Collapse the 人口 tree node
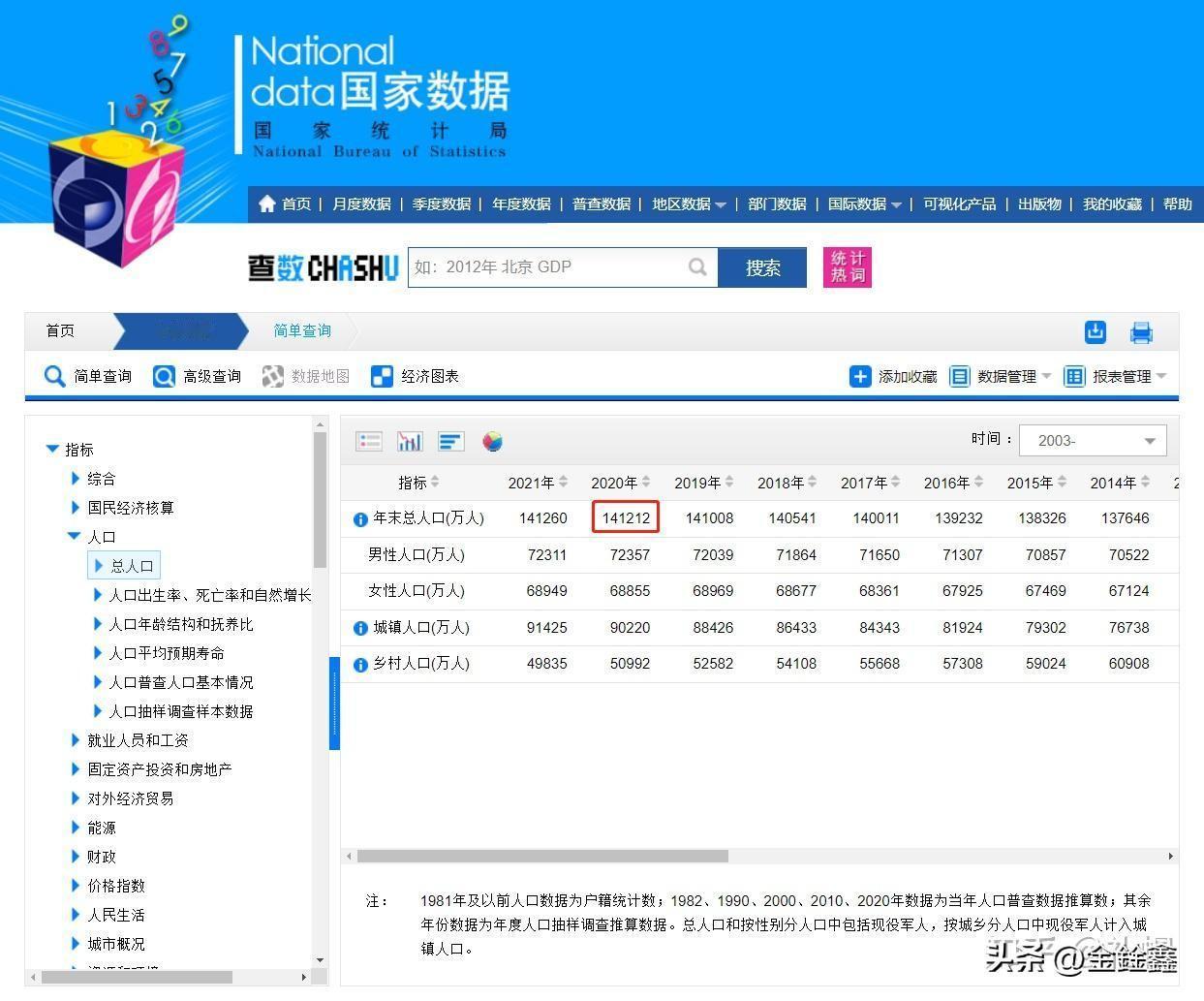 74,536
